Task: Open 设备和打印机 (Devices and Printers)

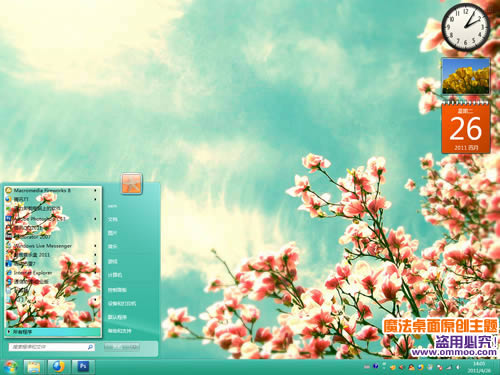Action: coord(122,304)
